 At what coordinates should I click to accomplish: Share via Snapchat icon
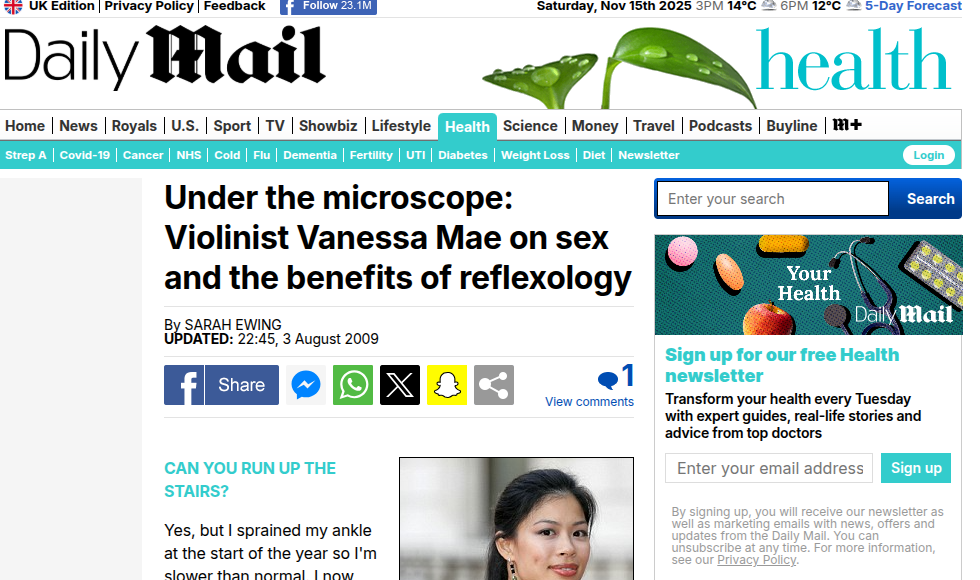point(447,385)
